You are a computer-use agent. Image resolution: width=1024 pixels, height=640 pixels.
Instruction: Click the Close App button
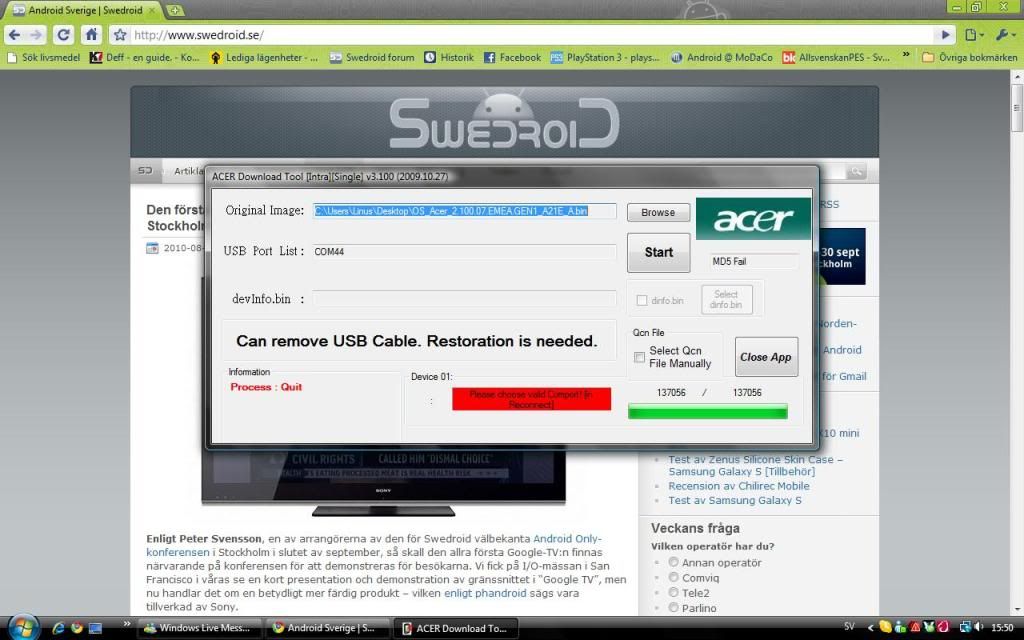765,357
